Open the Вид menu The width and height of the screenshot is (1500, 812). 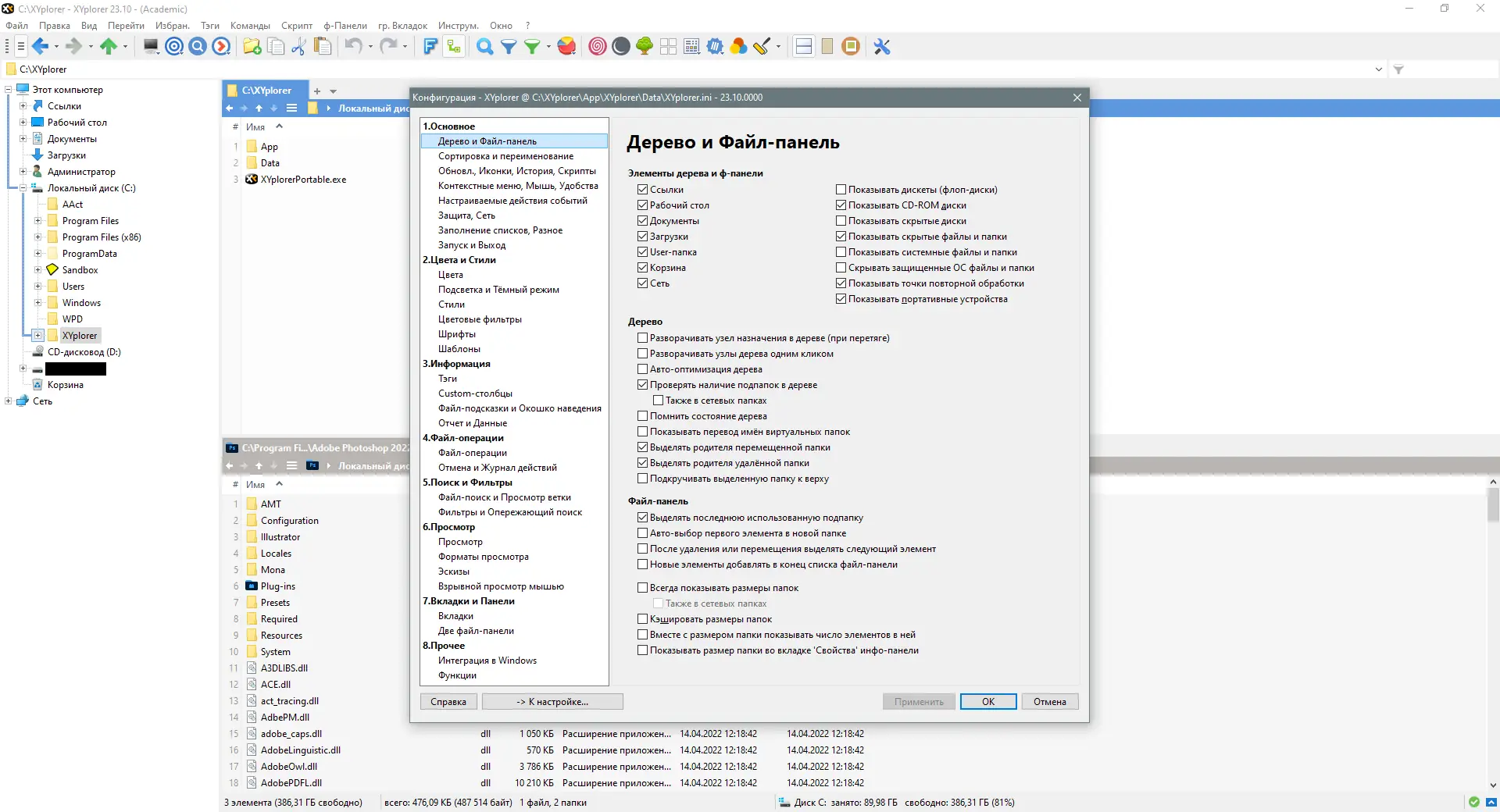89,26
